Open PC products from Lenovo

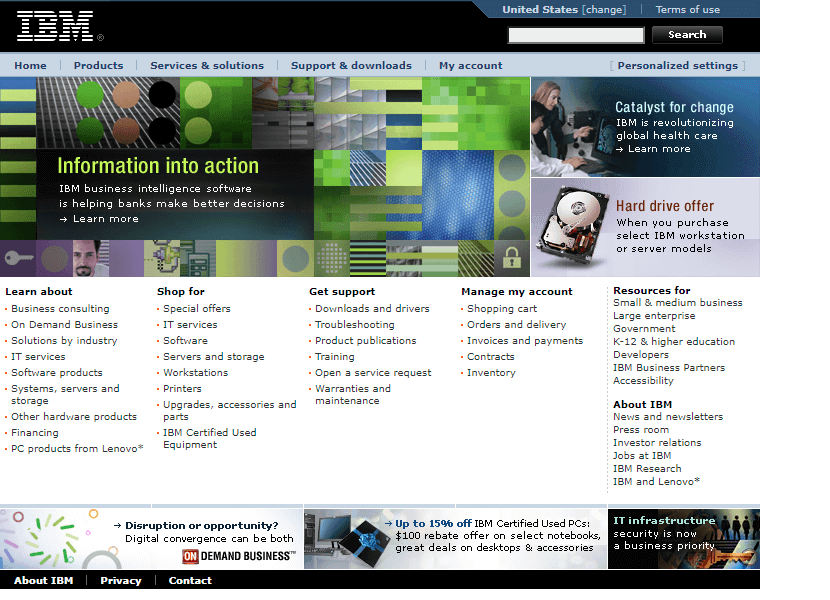click(77, 448)
